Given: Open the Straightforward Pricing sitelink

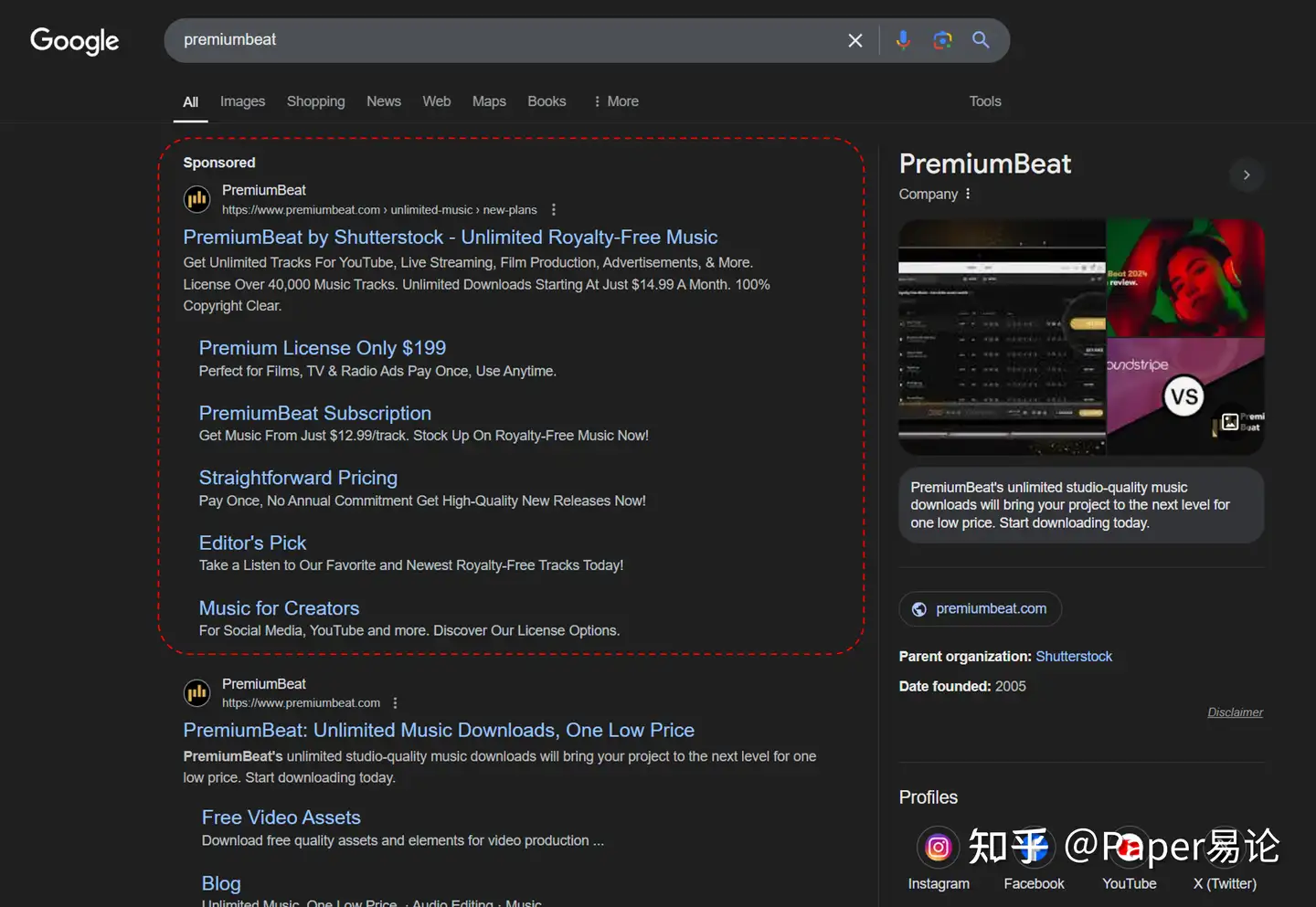Looking at the screenshot, I should pyautogui.click(x=298, y=478).
